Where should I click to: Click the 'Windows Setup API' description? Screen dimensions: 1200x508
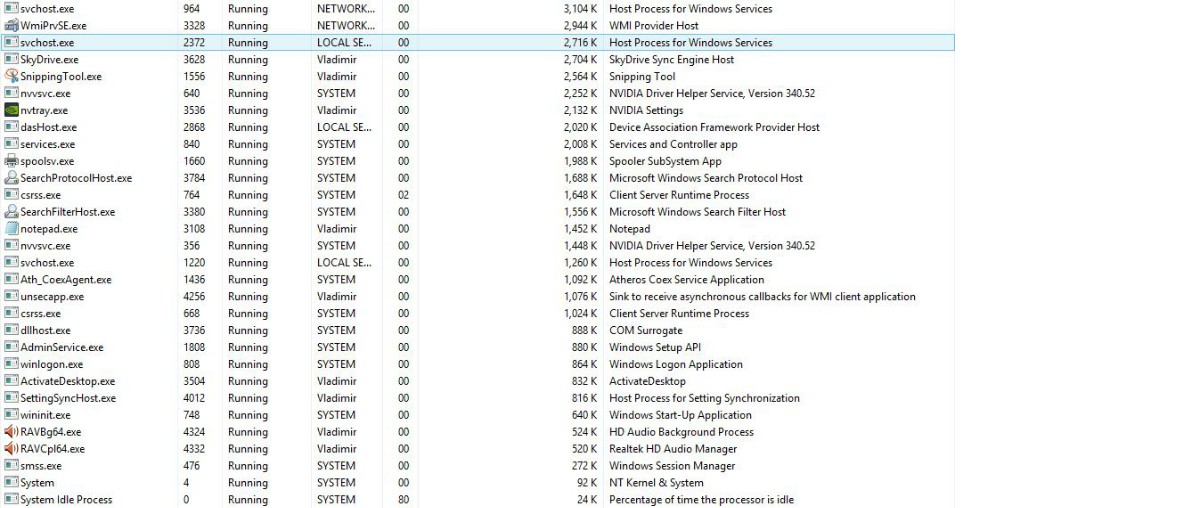[x=655, y=348]
